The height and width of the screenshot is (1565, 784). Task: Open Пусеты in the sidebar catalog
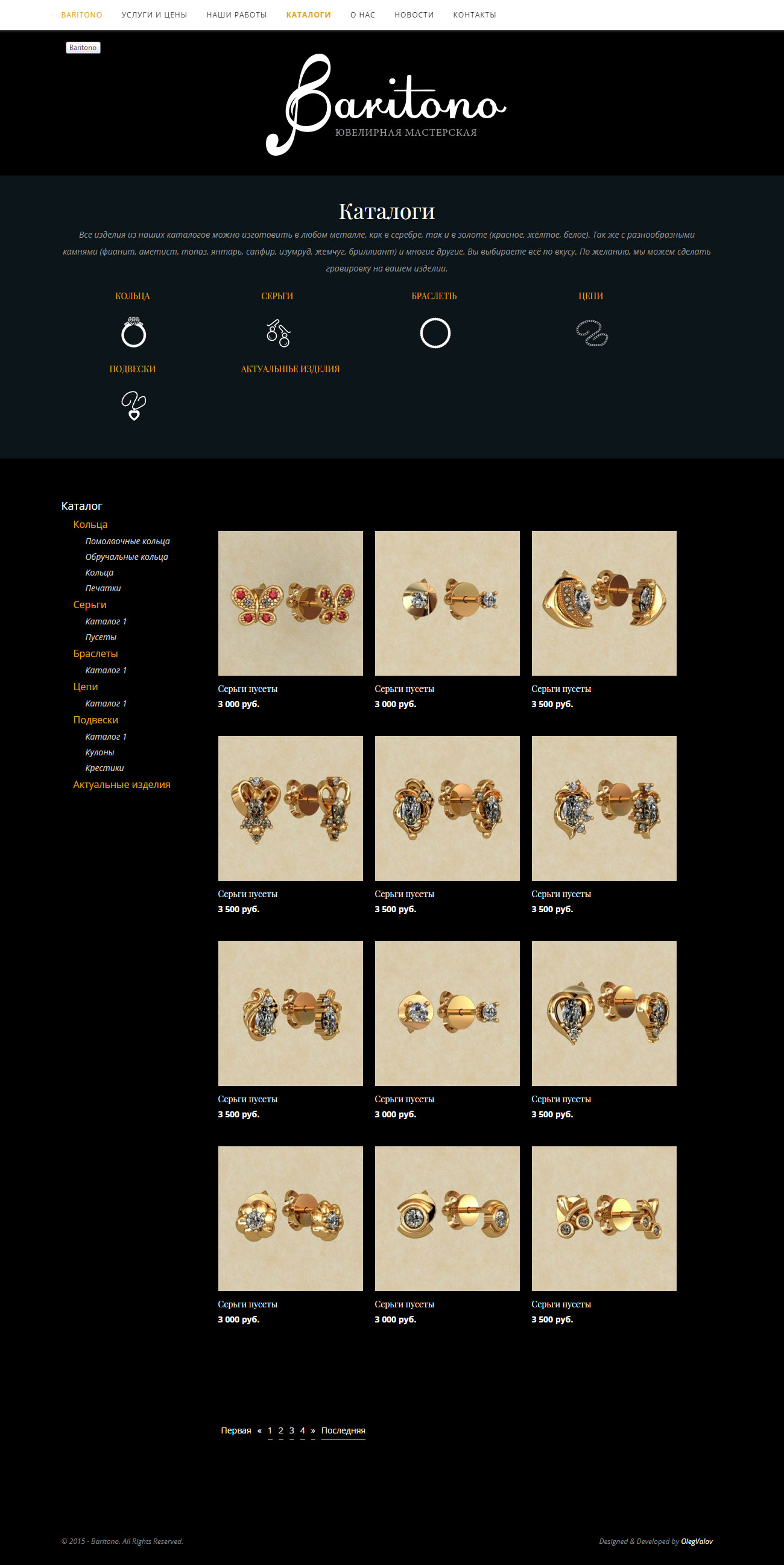point(101,637)
